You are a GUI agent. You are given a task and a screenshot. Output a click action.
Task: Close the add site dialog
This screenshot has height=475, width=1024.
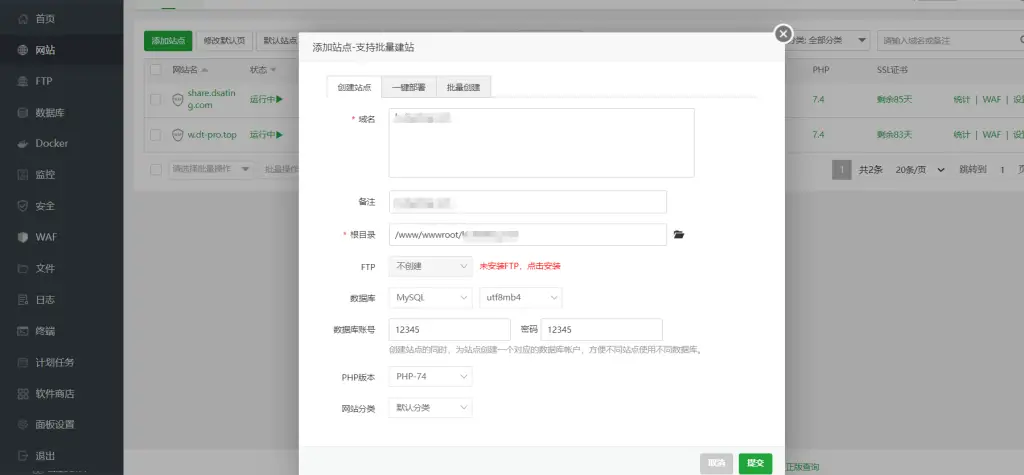tap(784, 33)
